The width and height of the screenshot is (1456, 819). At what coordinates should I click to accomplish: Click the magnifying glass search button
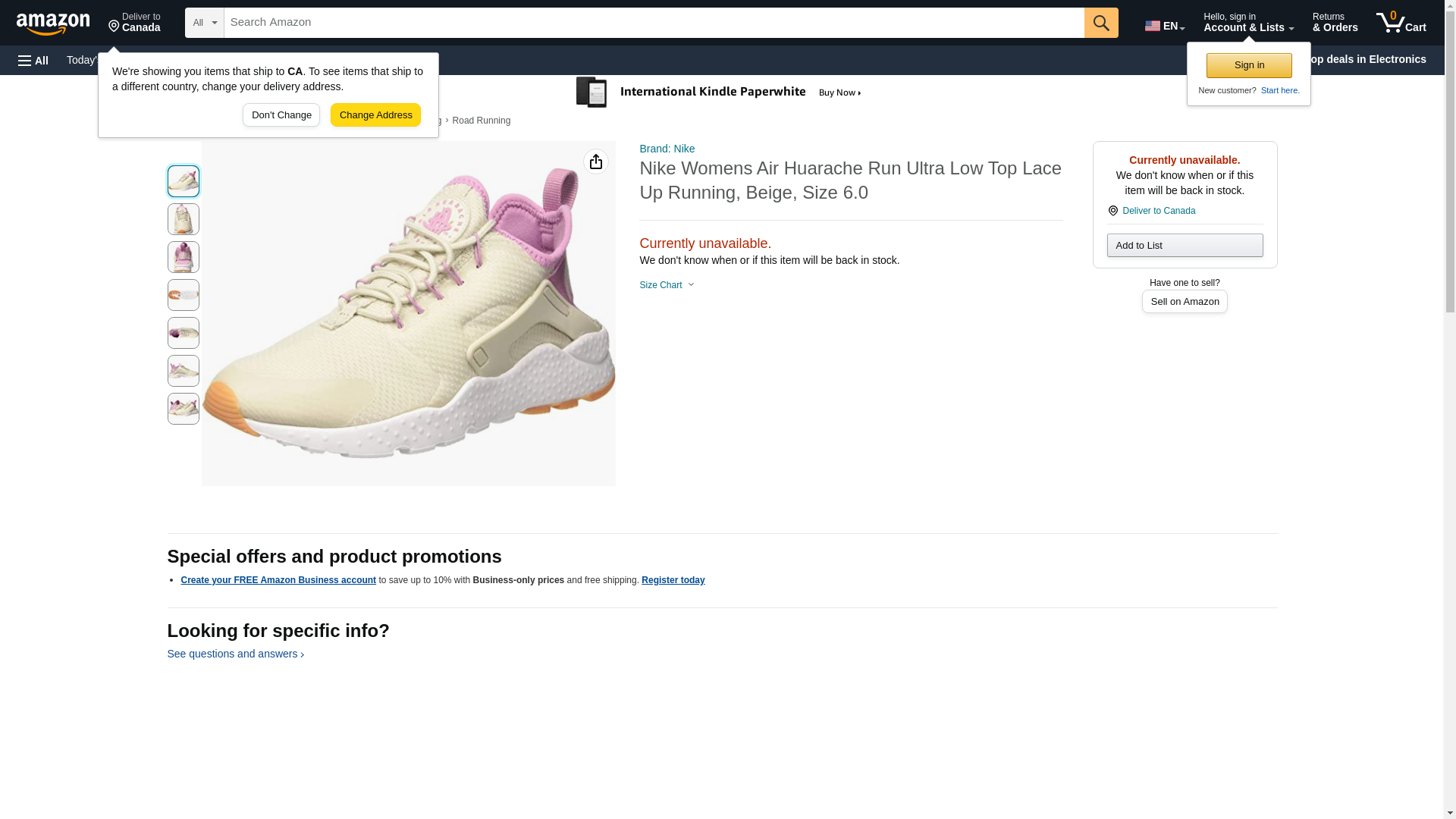coord(1101,23)
